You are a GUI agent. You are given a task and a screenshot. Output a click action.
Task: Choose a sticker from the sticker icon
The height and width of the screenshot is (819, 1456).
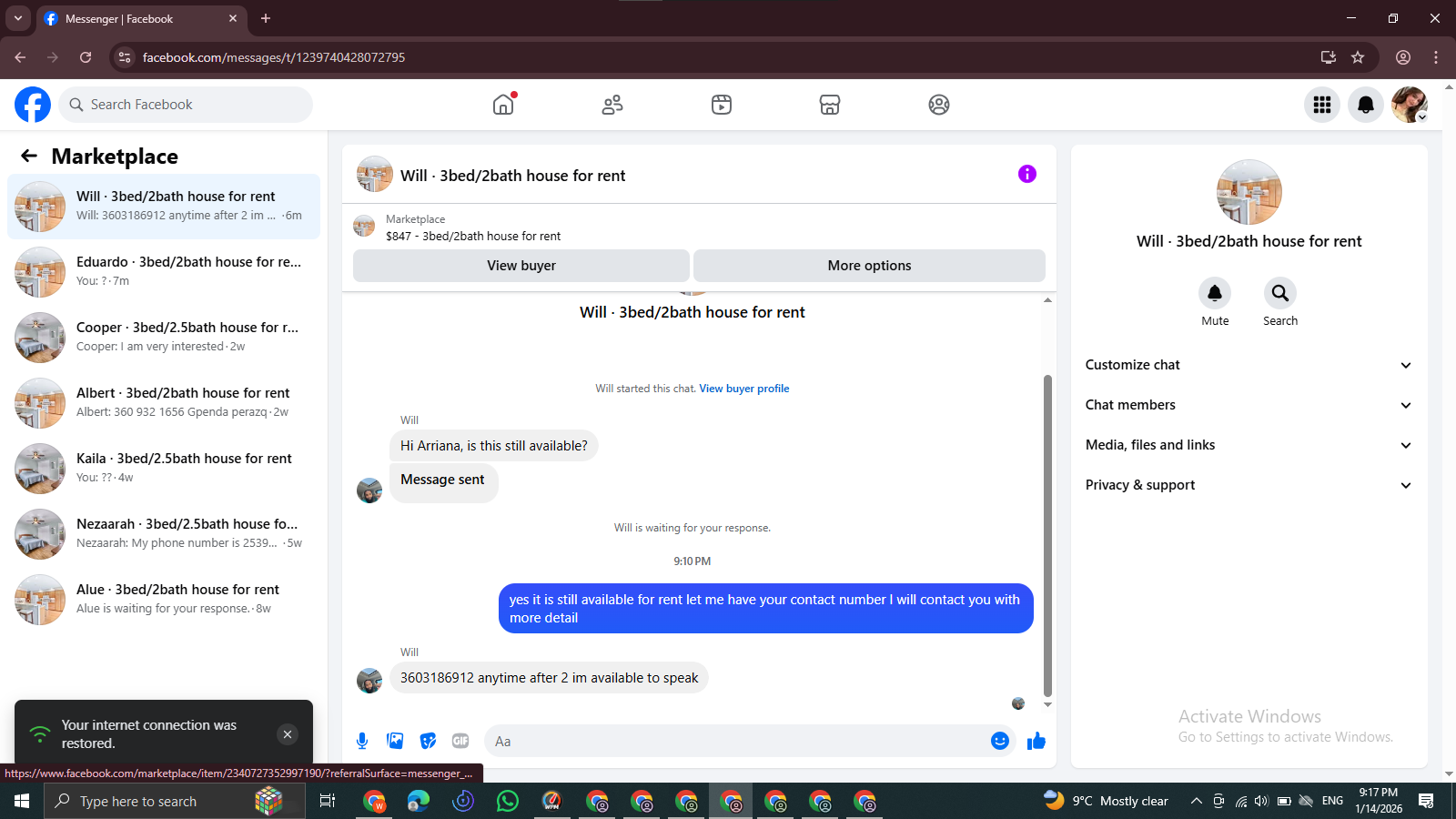(x=428, y=741)
